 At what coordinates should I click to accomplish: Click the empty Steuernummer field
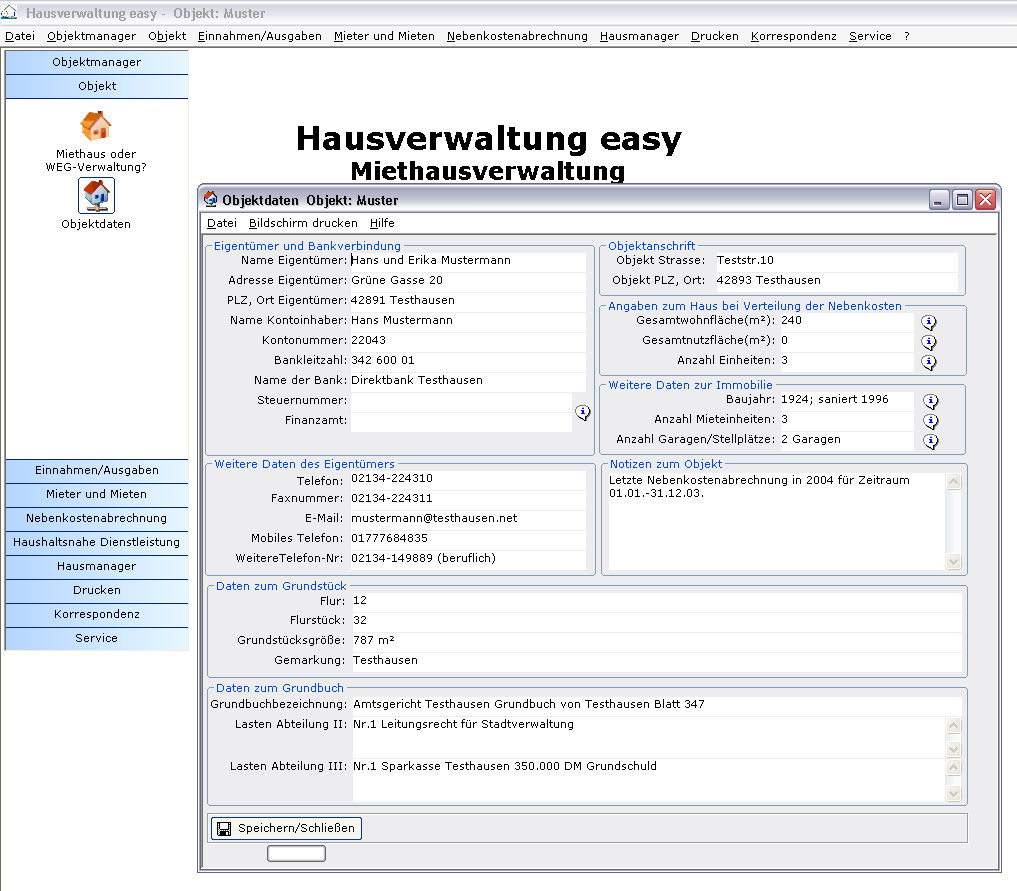pos(461,401)
